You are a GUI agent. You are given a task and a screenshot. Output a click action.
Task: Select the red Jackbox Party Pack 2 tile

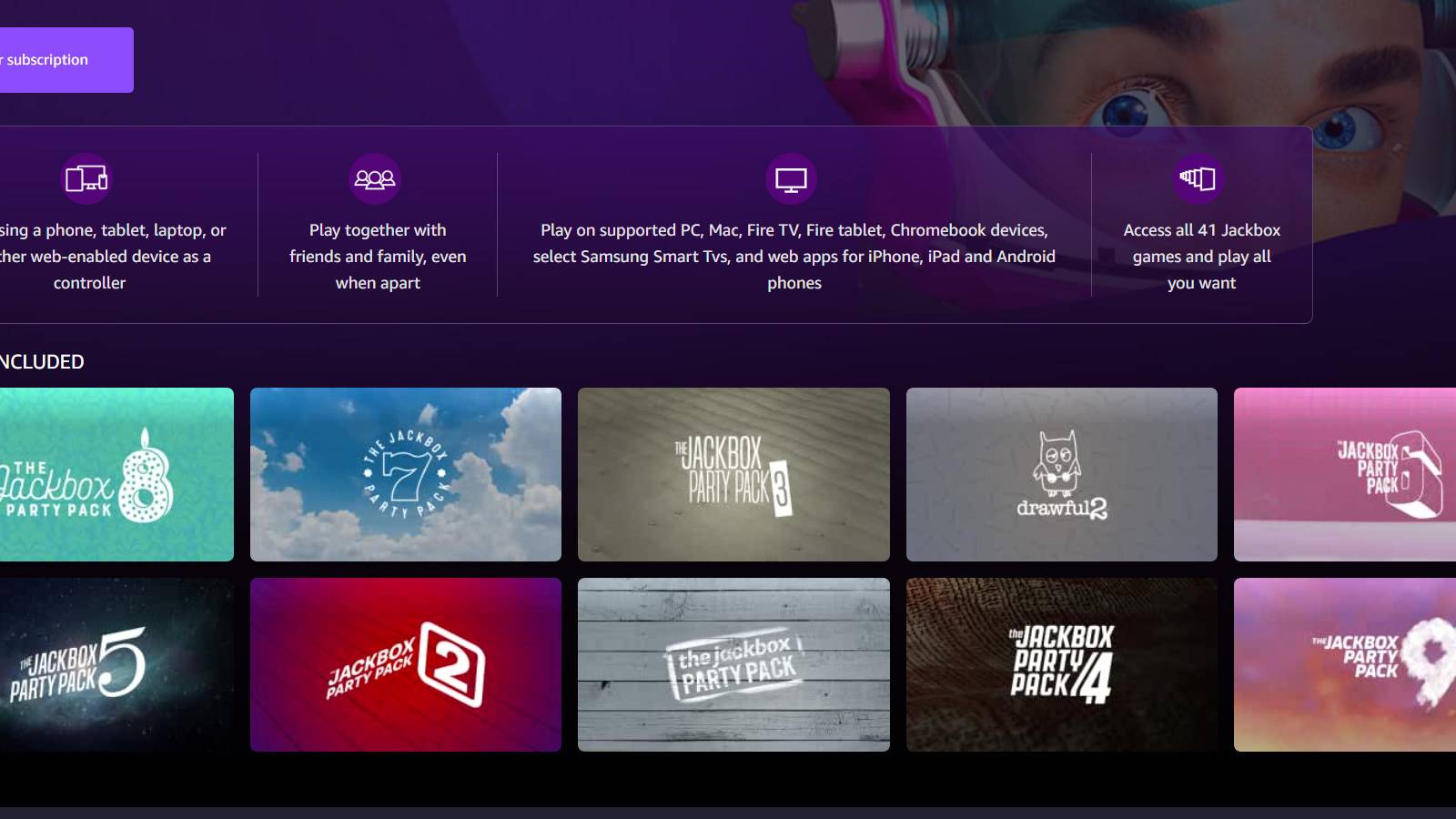pyautogui.click(x=406, y=664)
